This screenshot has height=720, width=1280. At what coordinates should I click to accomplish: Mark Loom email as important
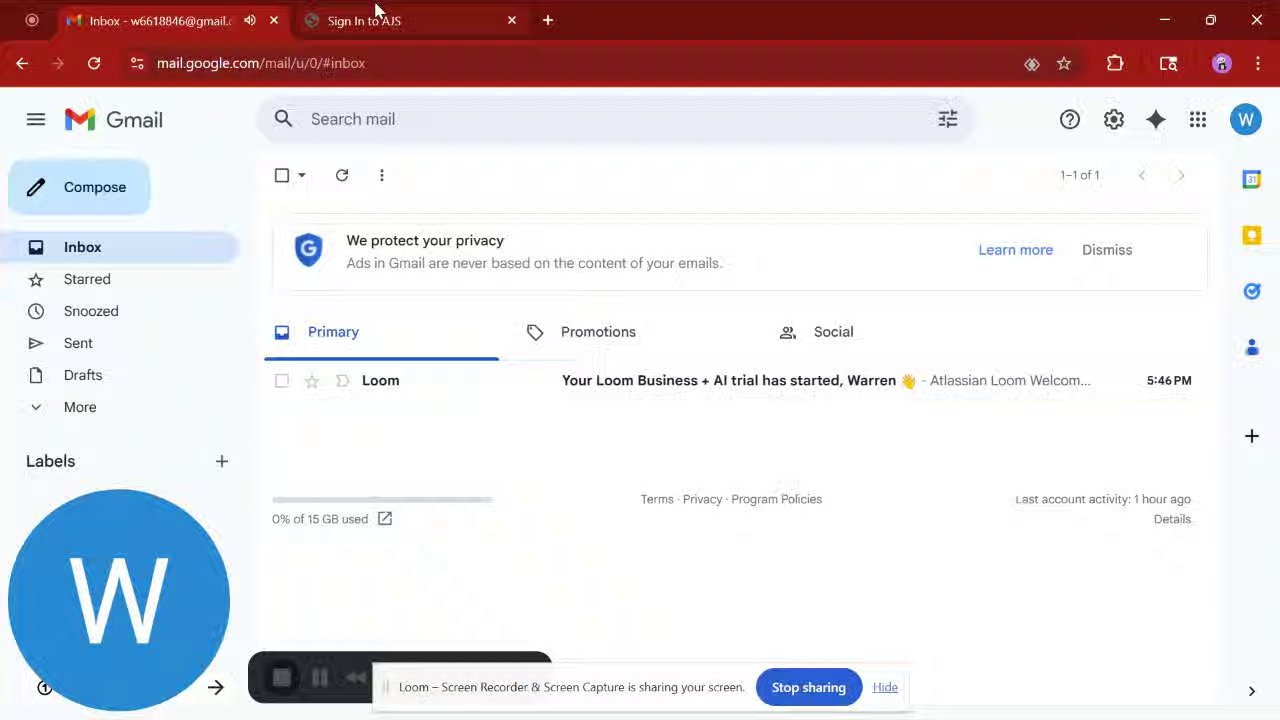(x=342, y=380)
